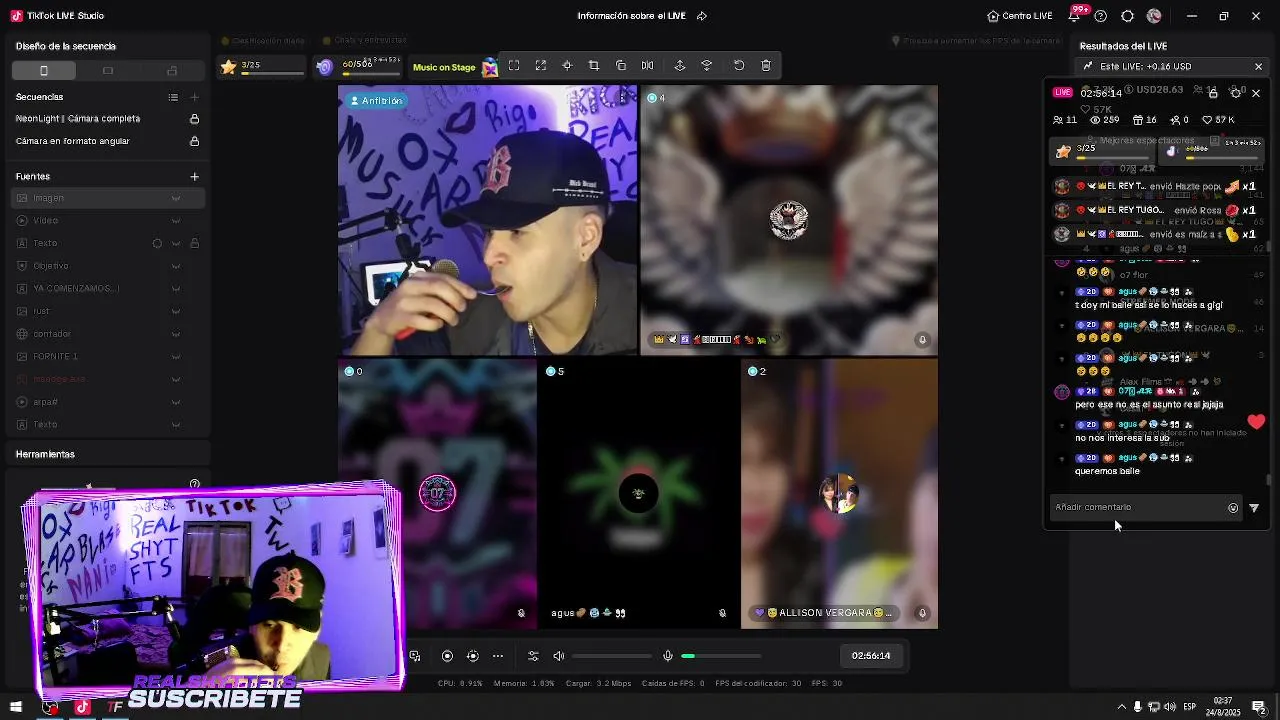Mute the microphone icon
This screenshot has width=1280, height=720.
click(668, 656)
